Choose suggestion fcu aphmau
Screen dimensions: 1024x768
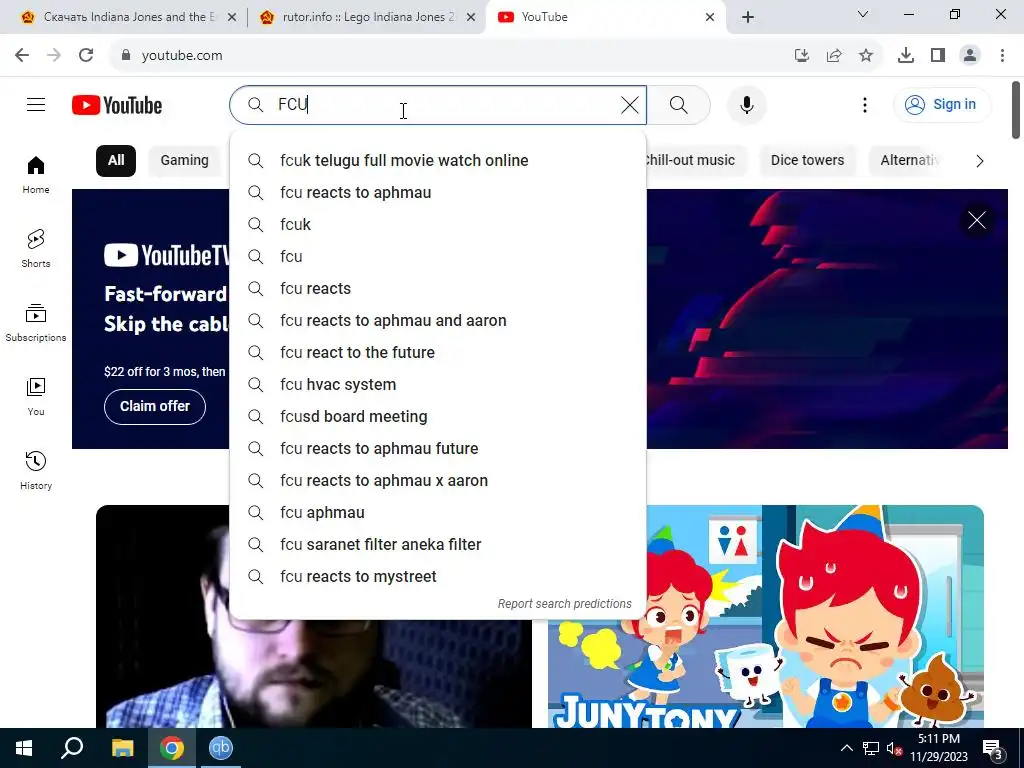click(438, 513)
